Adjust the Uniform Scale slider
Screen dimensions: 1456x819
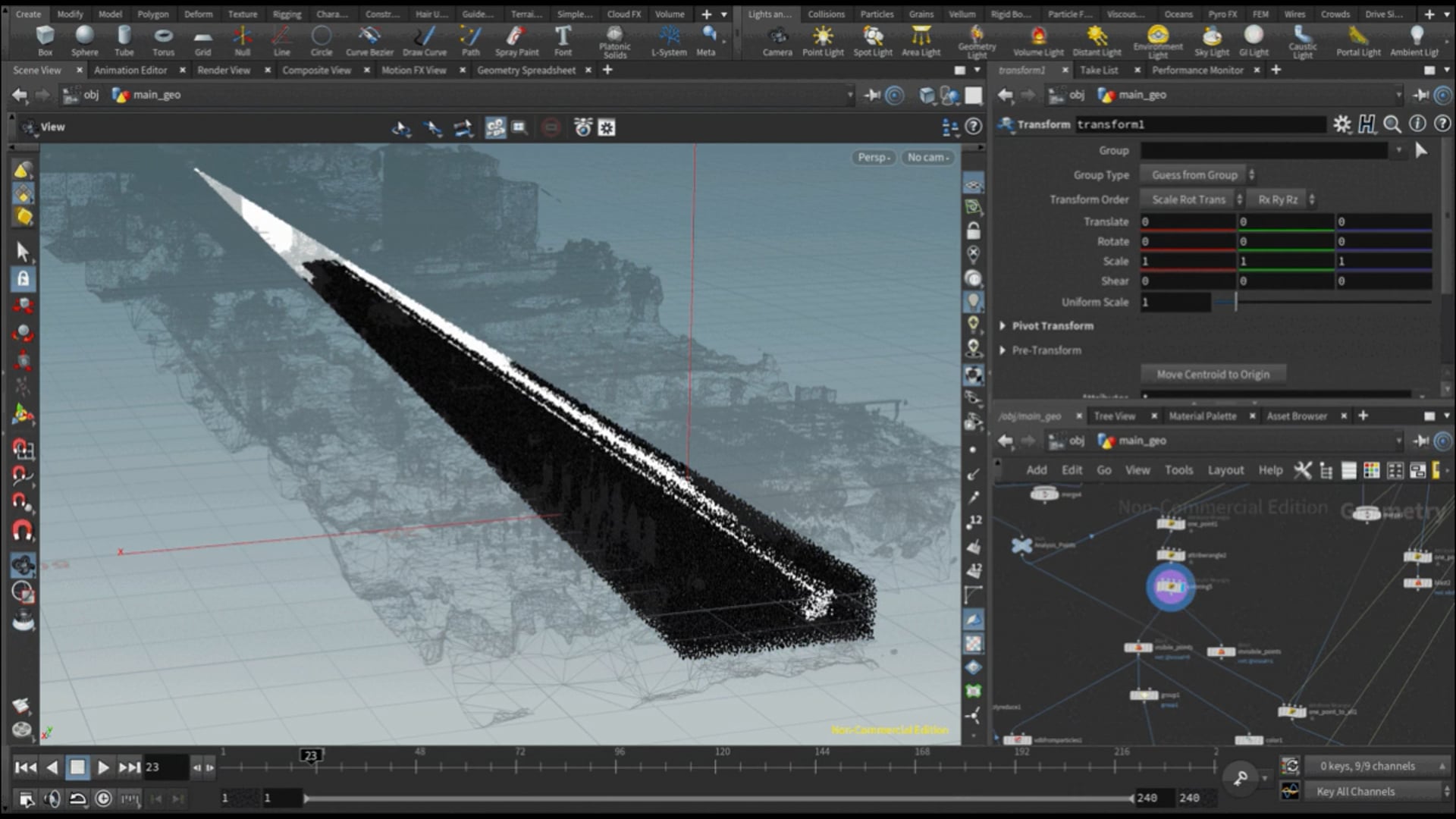point(1235,302)
